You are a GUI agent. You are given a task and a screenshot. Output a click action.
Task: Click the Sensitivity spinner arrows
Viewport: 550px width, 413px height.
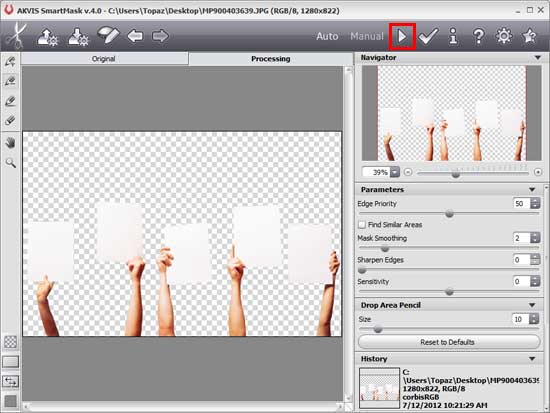click(535, 281)
